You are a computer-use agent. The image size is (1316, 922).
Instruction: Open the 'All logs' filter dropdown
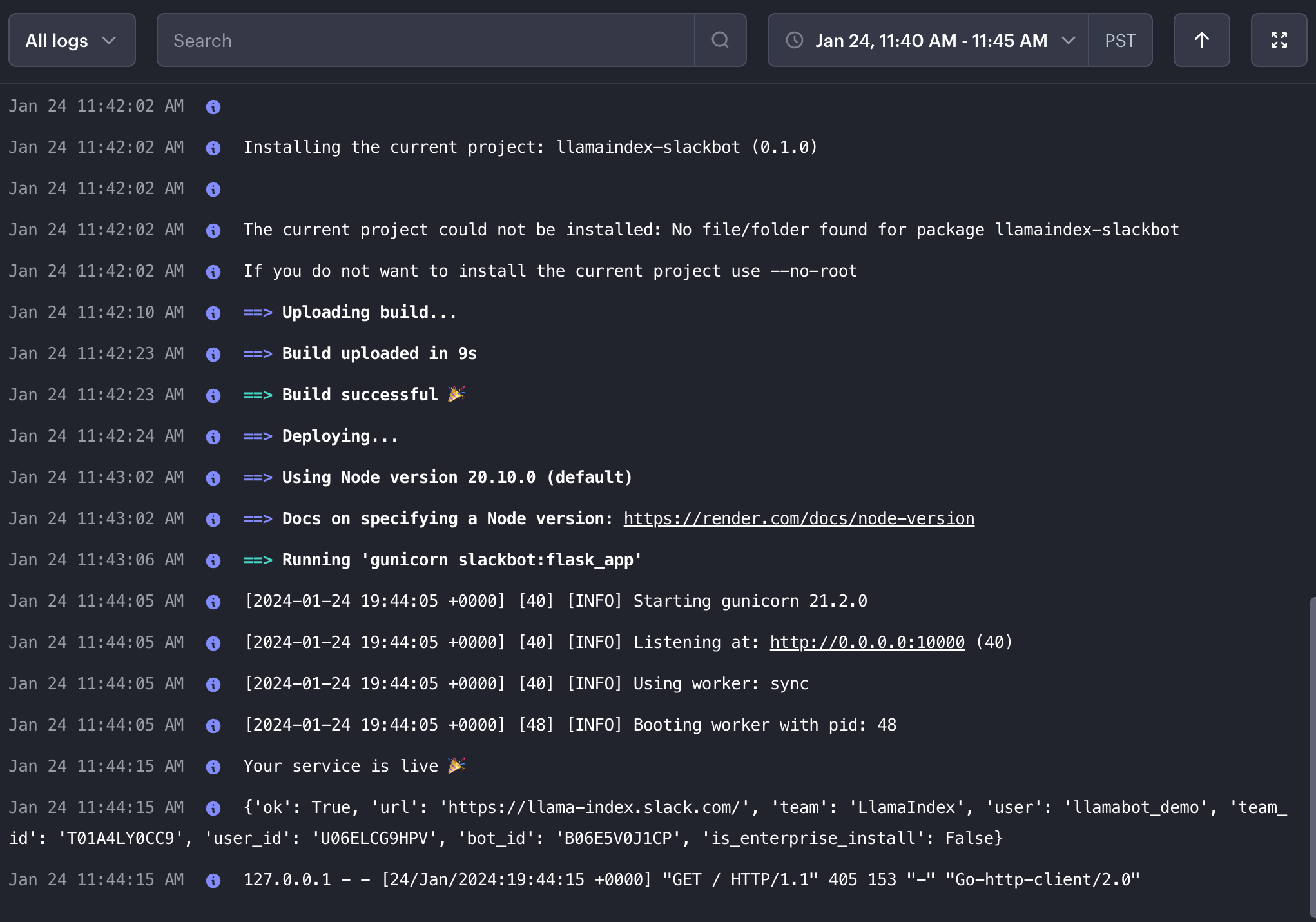pos(72,40)
